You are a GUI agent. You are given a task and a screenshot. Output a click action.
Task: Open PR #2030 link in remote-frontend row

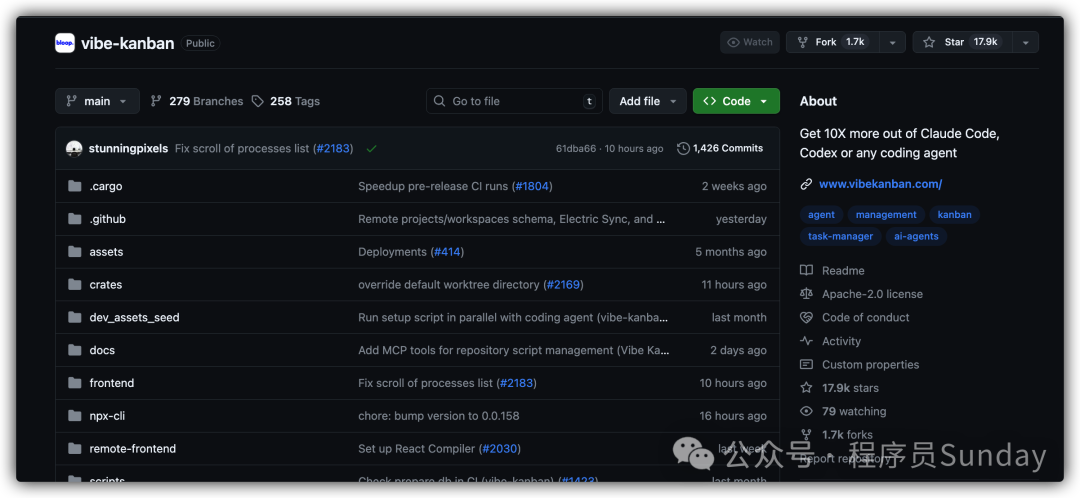coord(499,448)
